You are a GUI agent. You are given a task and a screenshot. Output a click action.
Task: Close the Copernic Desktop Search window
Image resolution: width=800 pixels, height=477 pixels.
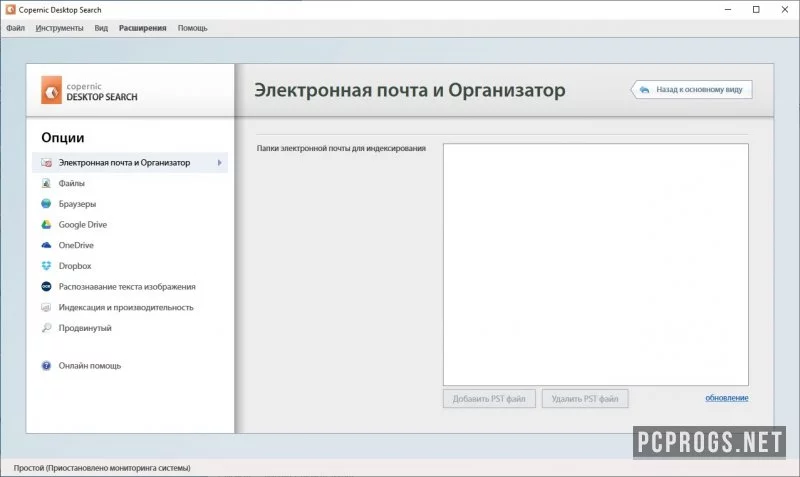(785, 10)
